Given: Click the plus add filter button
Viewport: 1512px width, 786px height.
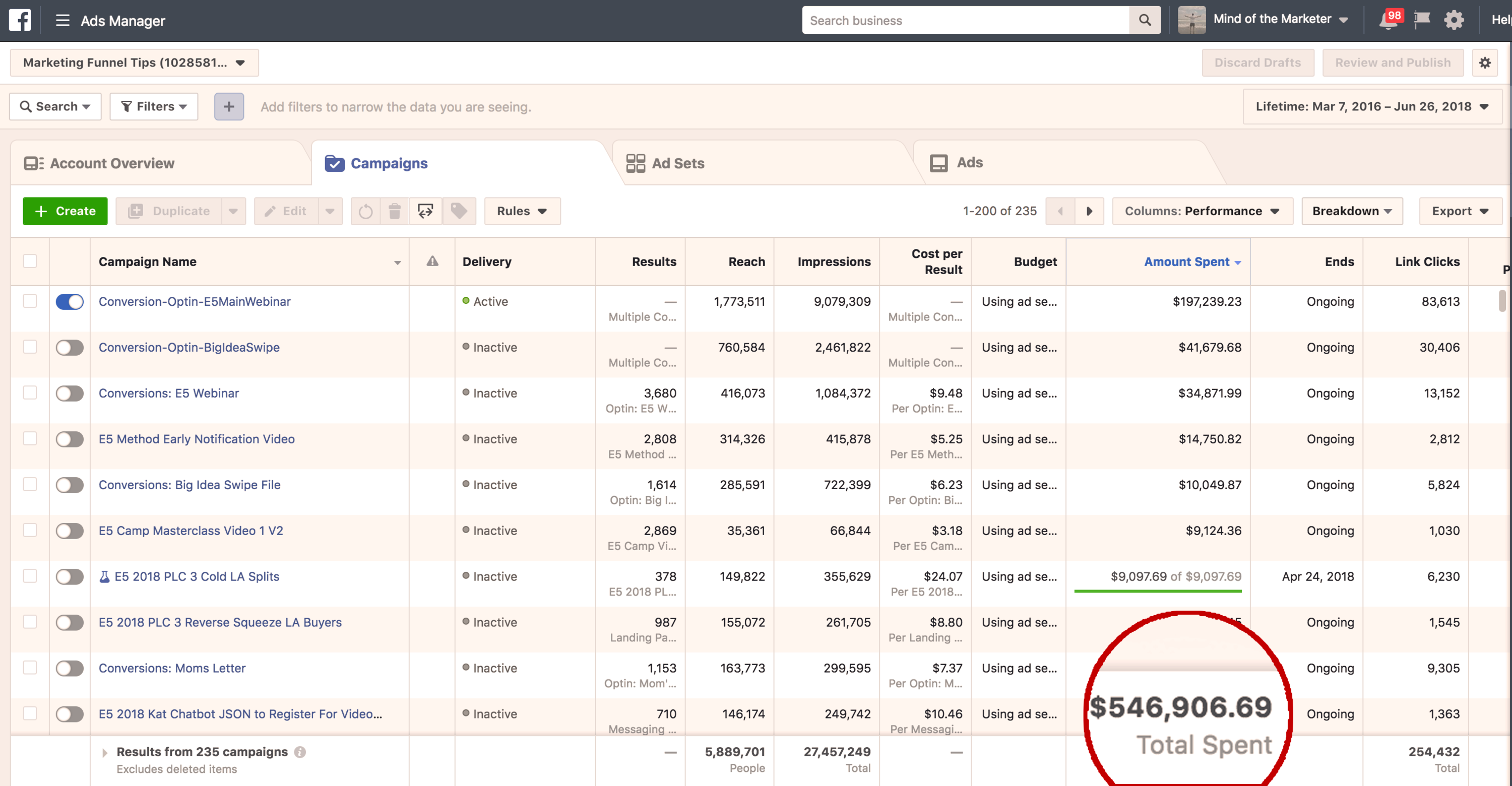Looking at the screenshot, I should pyautogui.click(x=229, y=107).
